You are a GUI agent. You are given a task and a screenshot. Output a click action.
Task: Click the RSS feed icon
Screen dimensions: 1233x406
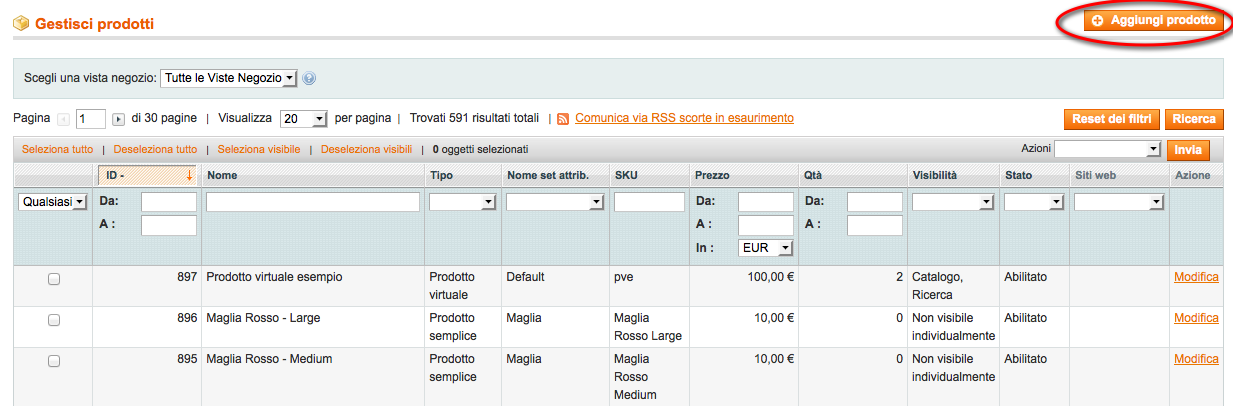pyautogui.click(x=563, y=119)
